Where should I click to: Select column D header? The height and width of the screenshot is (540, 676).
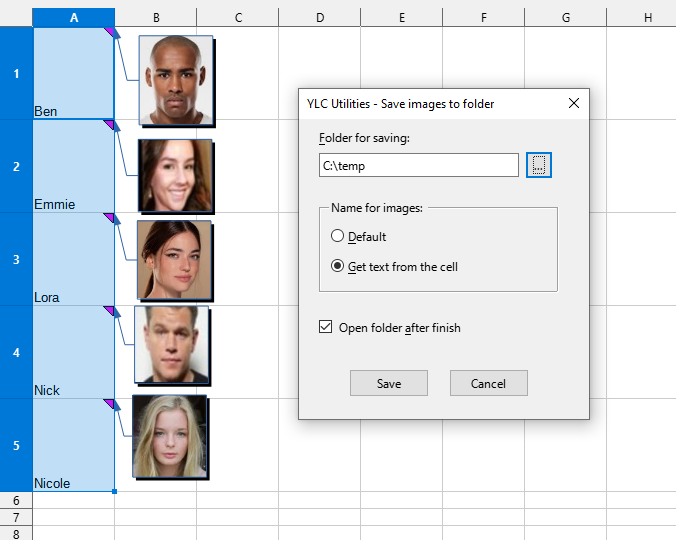[x=319, y=18]
